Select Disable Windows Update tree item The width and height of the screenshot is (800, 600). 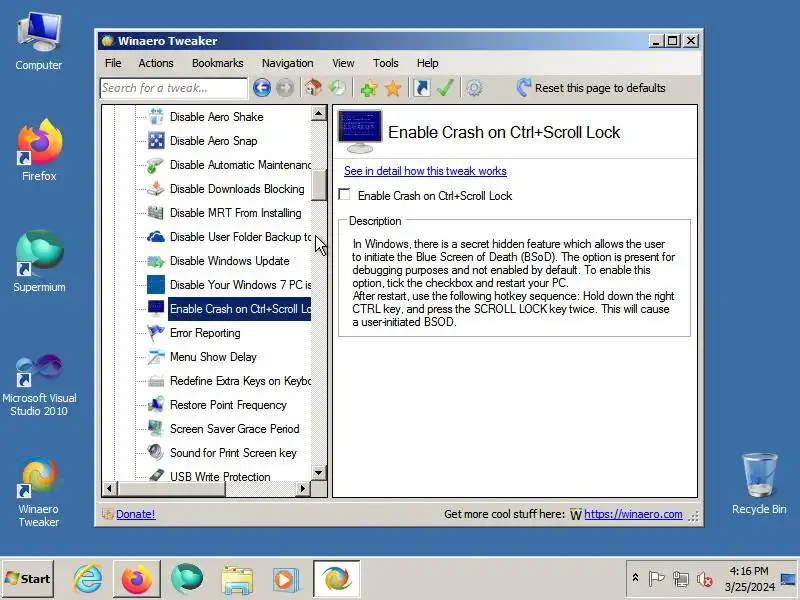pyautogui.click(x=229, y=261)
